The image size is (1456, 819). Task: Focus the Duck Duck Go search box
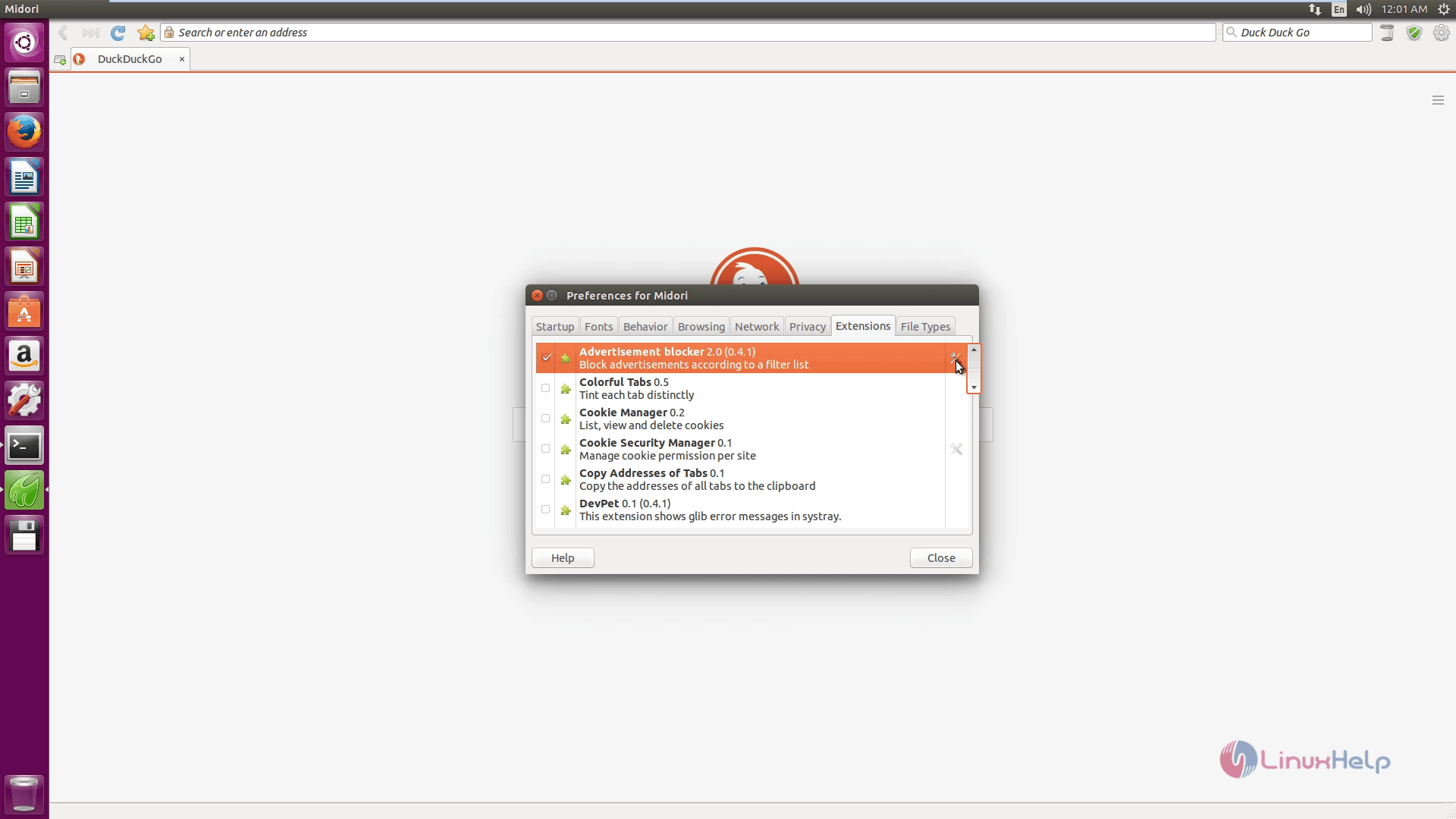tap(1298, 33)
